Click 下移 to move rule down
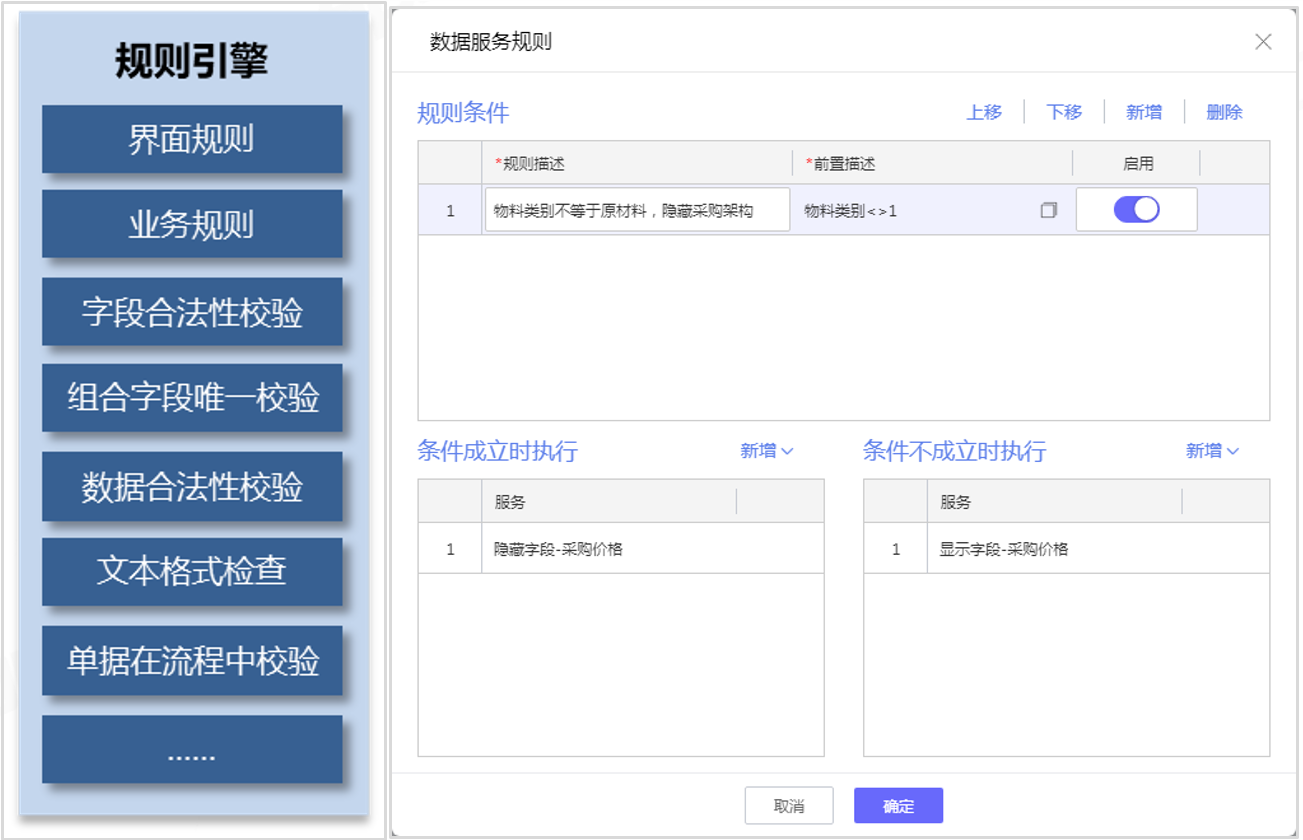This screenshot has width=1303, height=840. [x=1064, y=112]
